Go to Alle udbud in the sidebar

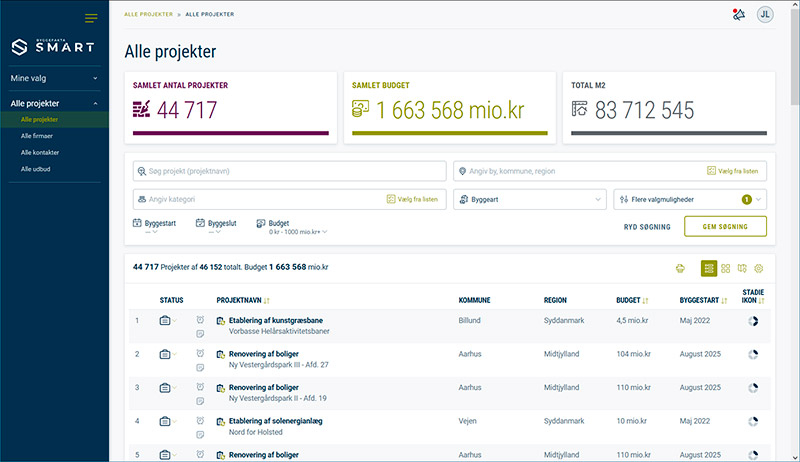point(35,169)
